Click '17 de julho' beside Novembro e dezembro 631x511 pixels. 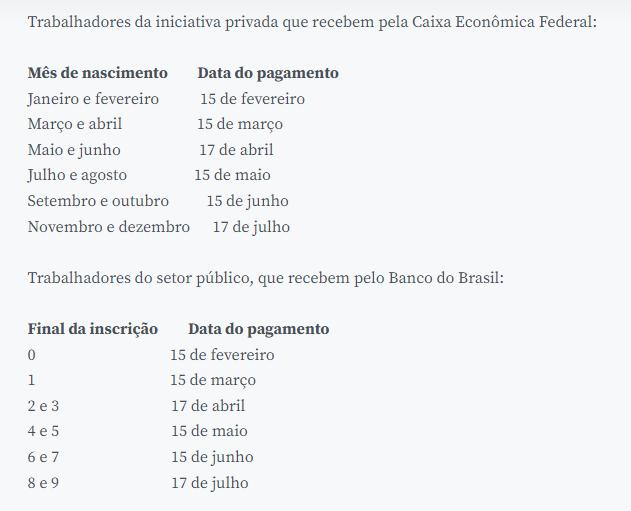coord(251,227)
